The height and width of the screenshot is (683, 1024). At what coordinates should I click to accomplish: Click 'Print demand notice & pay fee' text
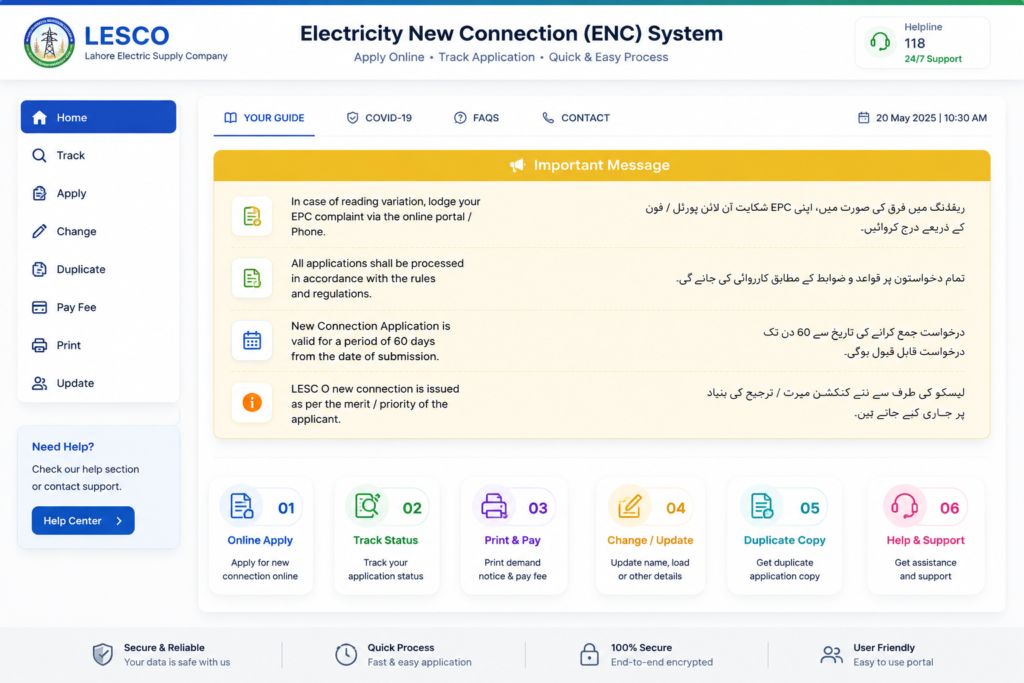[513, 569]
